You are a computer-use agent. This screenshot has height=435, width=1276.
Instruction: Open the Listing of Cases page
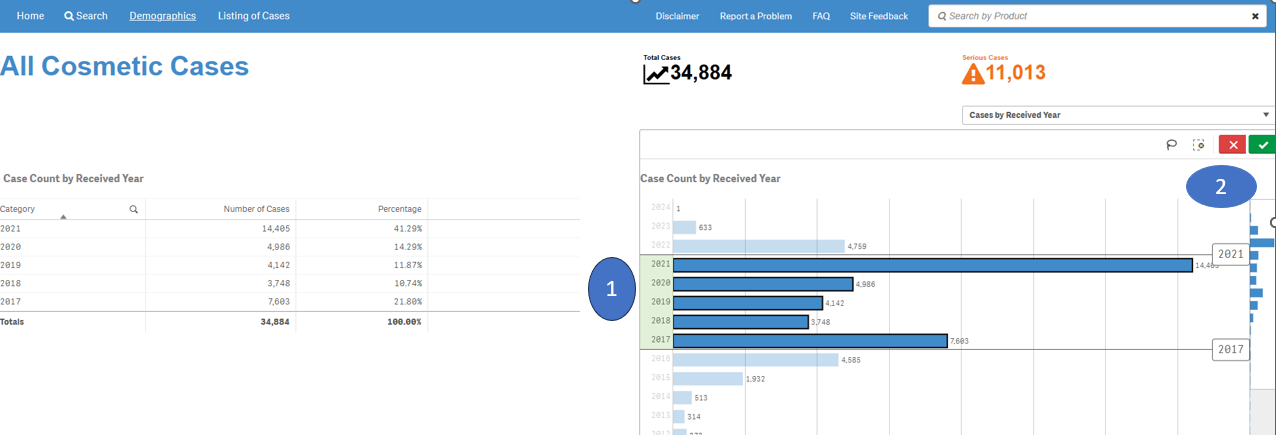coord(254,16)
